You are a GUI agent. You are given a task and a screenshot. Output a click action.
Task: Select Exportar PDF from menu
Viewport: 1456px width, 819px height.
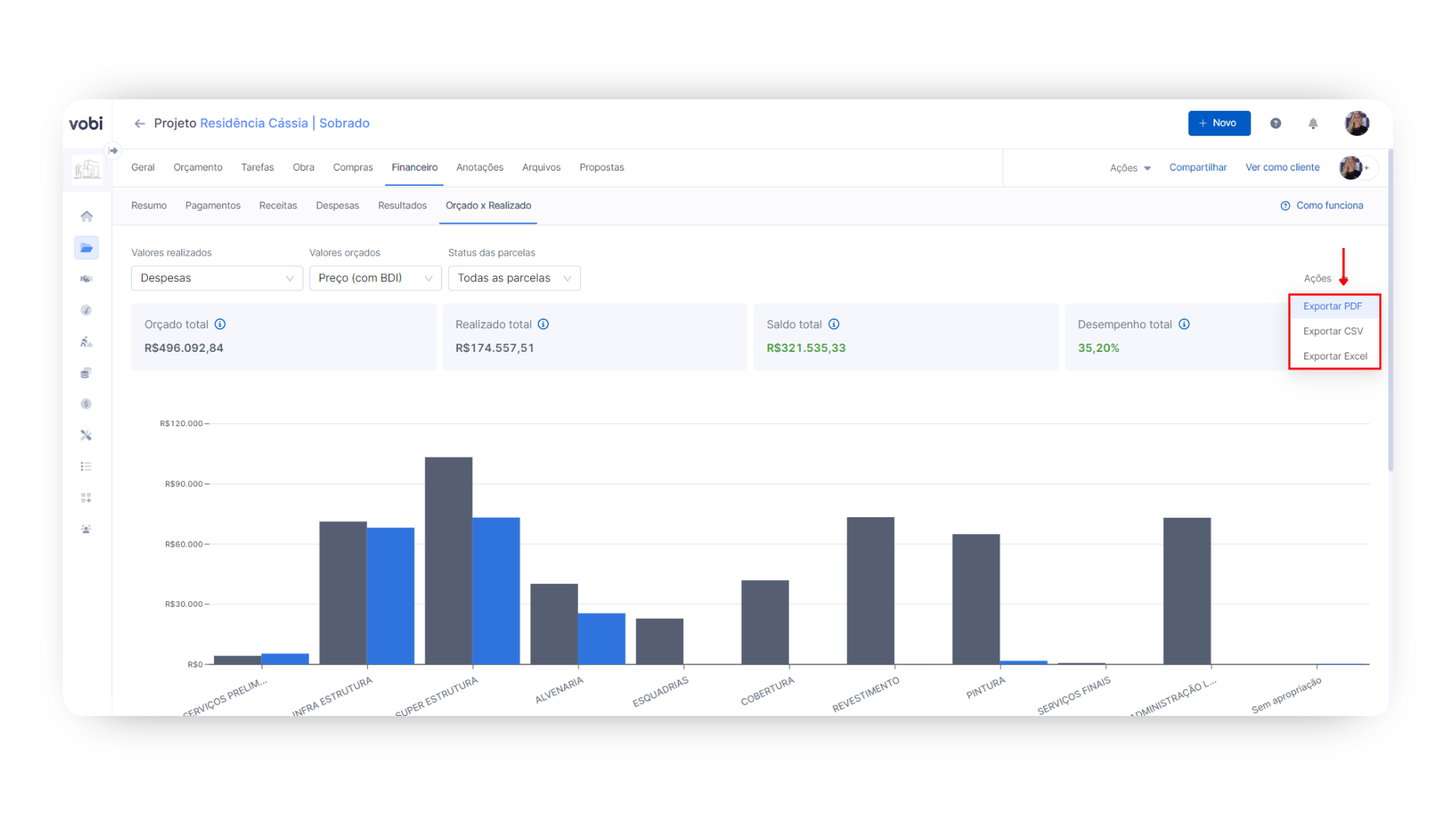point(1332,306)
